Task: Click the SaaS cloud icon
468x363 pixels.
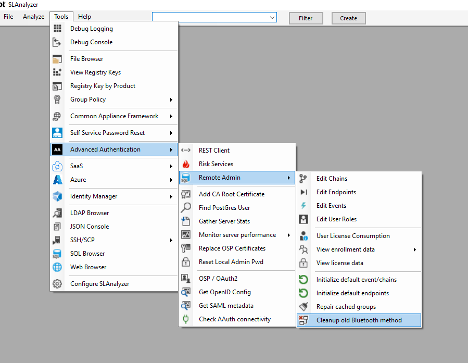Action: (57, 166)
